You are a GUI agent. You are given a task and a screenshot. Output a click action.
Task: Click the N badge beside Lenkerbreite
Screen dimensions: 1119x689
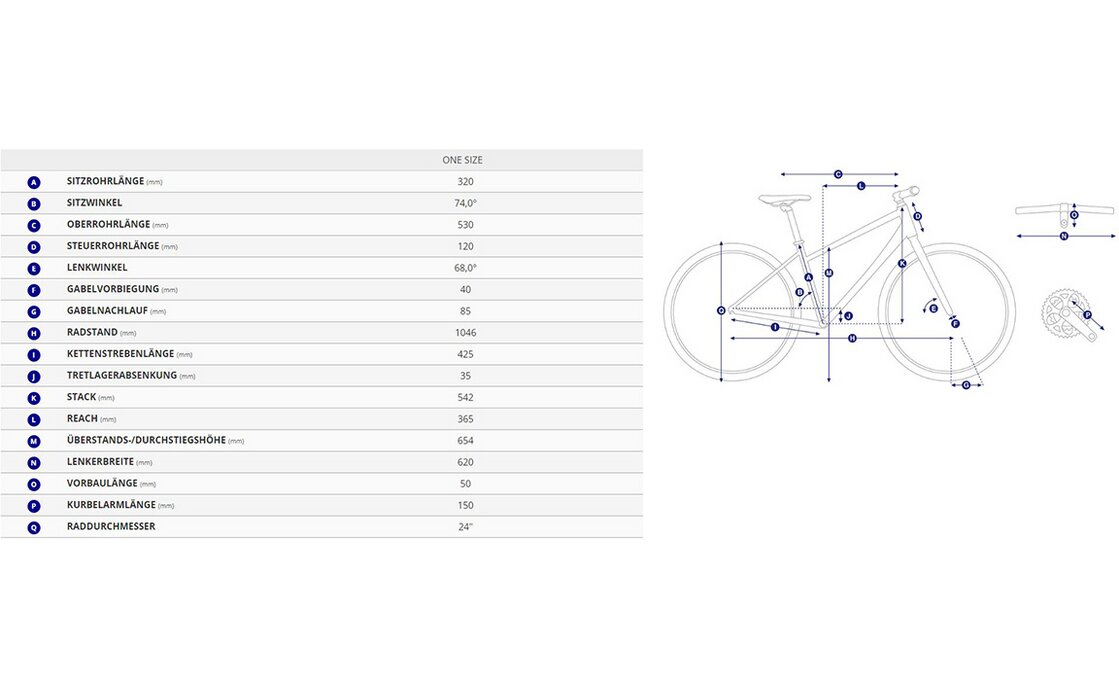33,462
